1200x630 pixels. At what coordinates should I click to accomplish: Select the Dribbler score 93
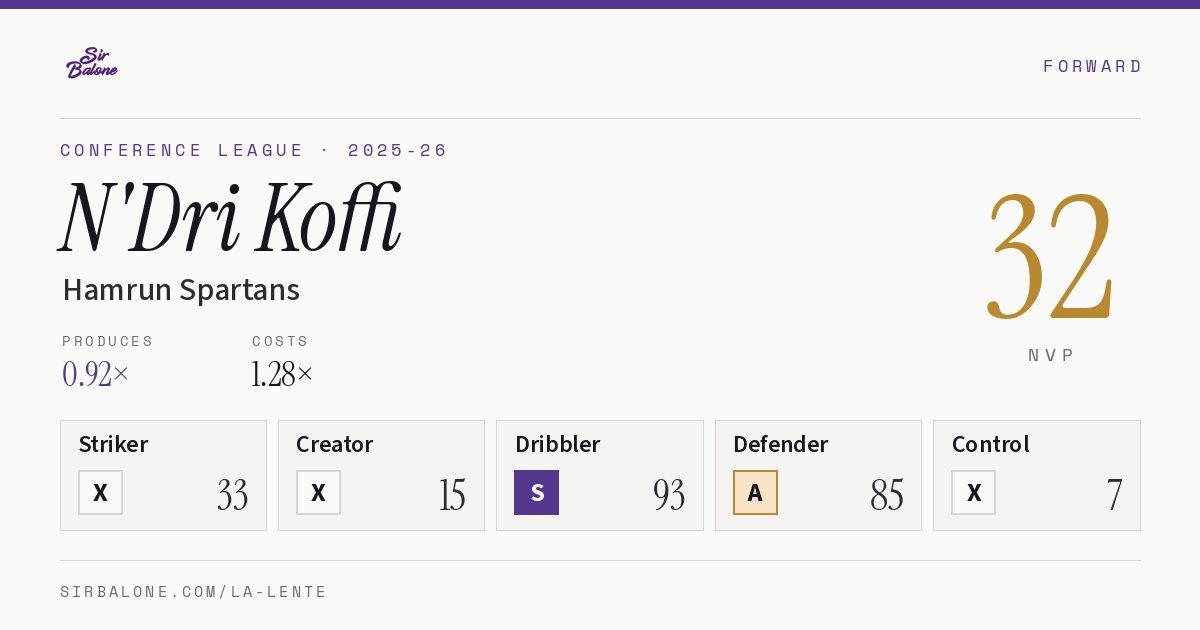coord(669,494)
